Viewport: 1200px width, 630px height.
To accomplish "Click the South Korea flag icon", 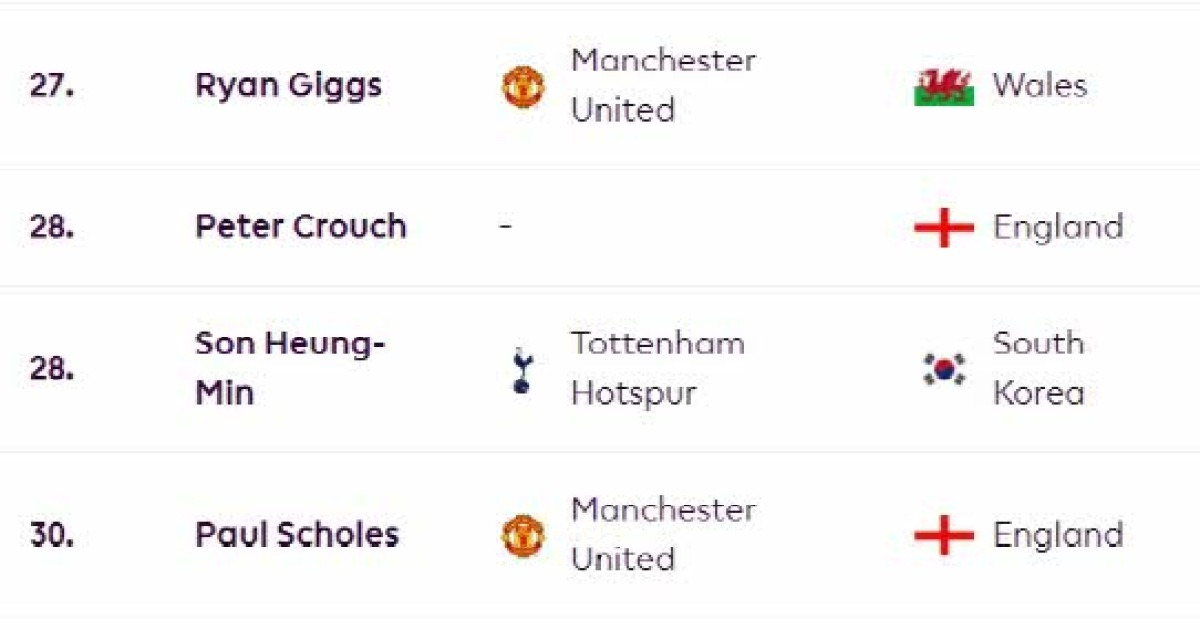I will pos(944,369).
